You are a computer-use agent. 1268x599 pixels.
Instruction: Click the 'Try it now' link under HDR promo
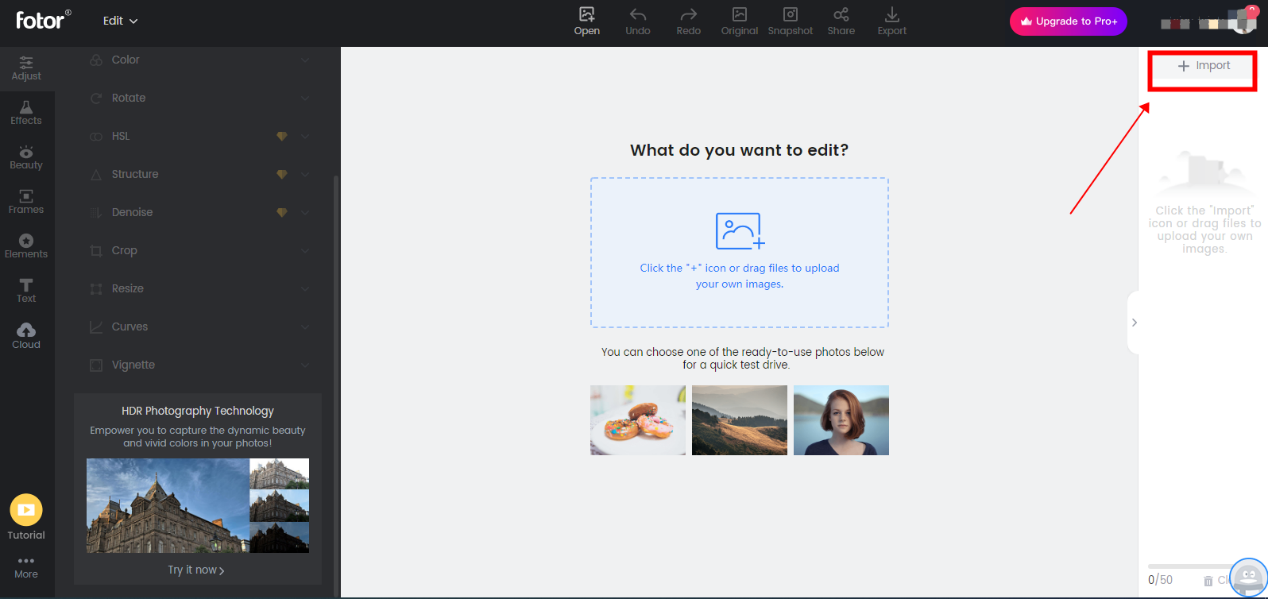[196, 569]
